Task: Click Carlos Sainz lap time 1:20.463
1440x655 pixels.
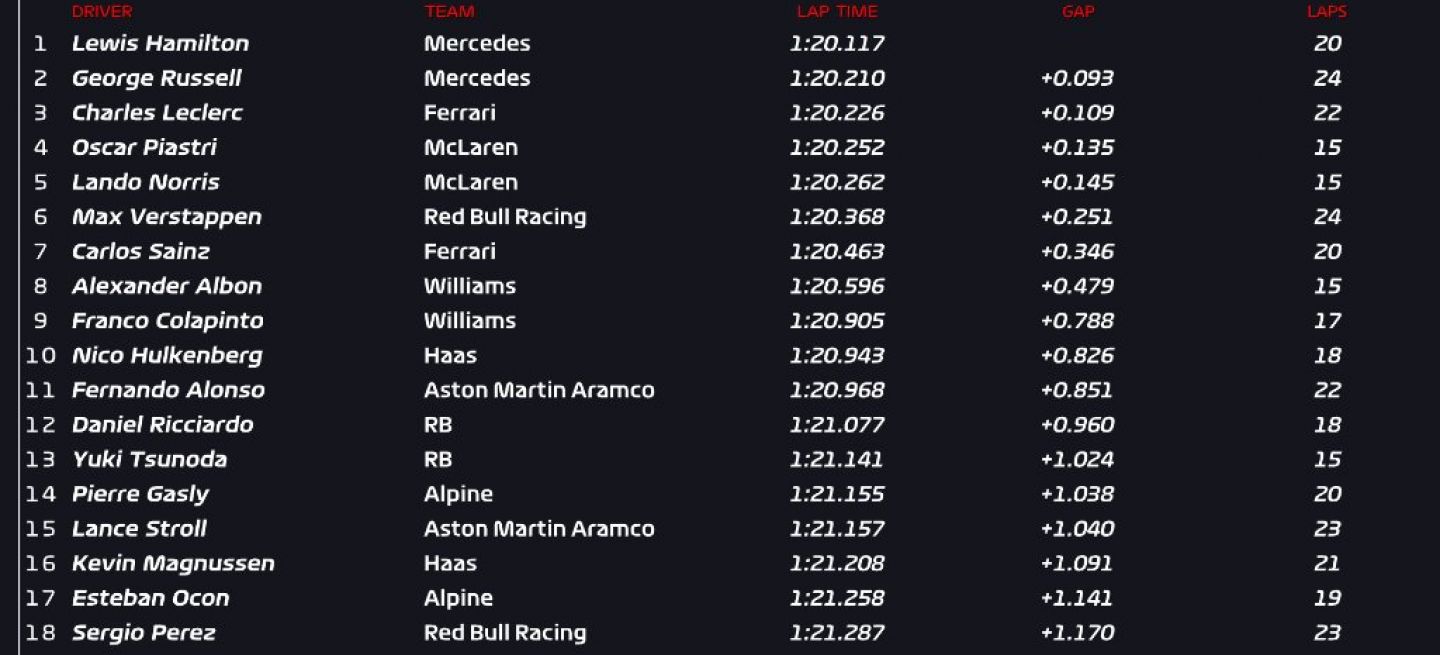Action: click(x=837, y=252)
